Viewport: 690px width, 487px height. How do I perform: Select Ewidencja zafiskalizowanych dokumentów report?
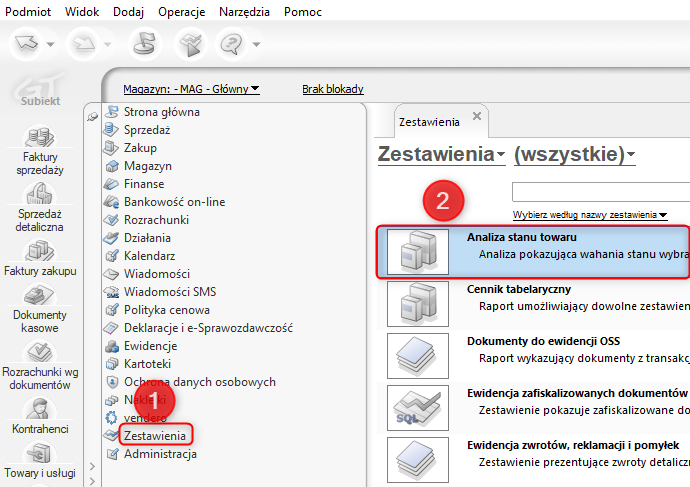pyautogui.click(x=533, y=408)
